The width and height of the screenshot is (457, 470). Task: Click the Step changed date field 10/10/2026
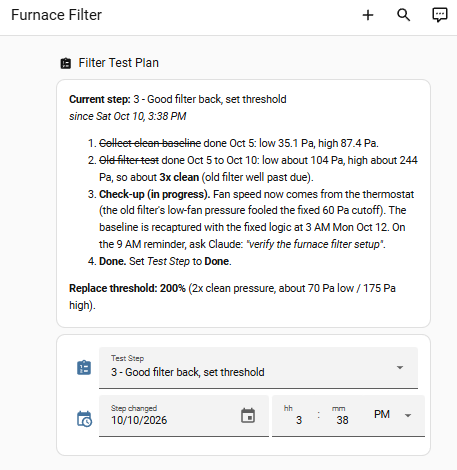(184, 416)
